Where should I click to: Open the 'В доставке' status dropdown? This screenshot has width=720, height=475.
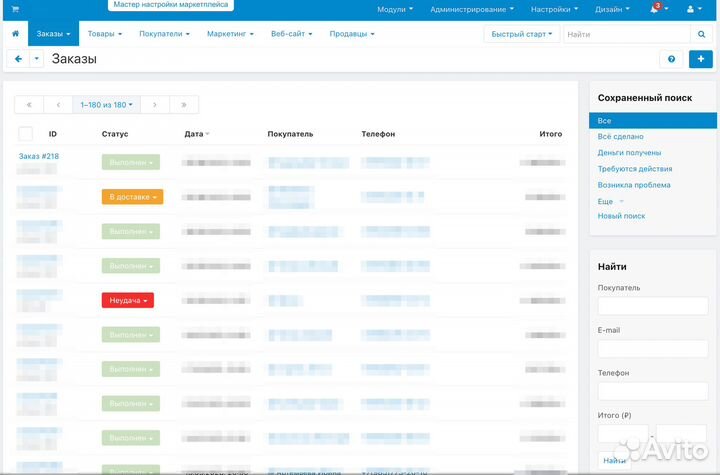132,197
